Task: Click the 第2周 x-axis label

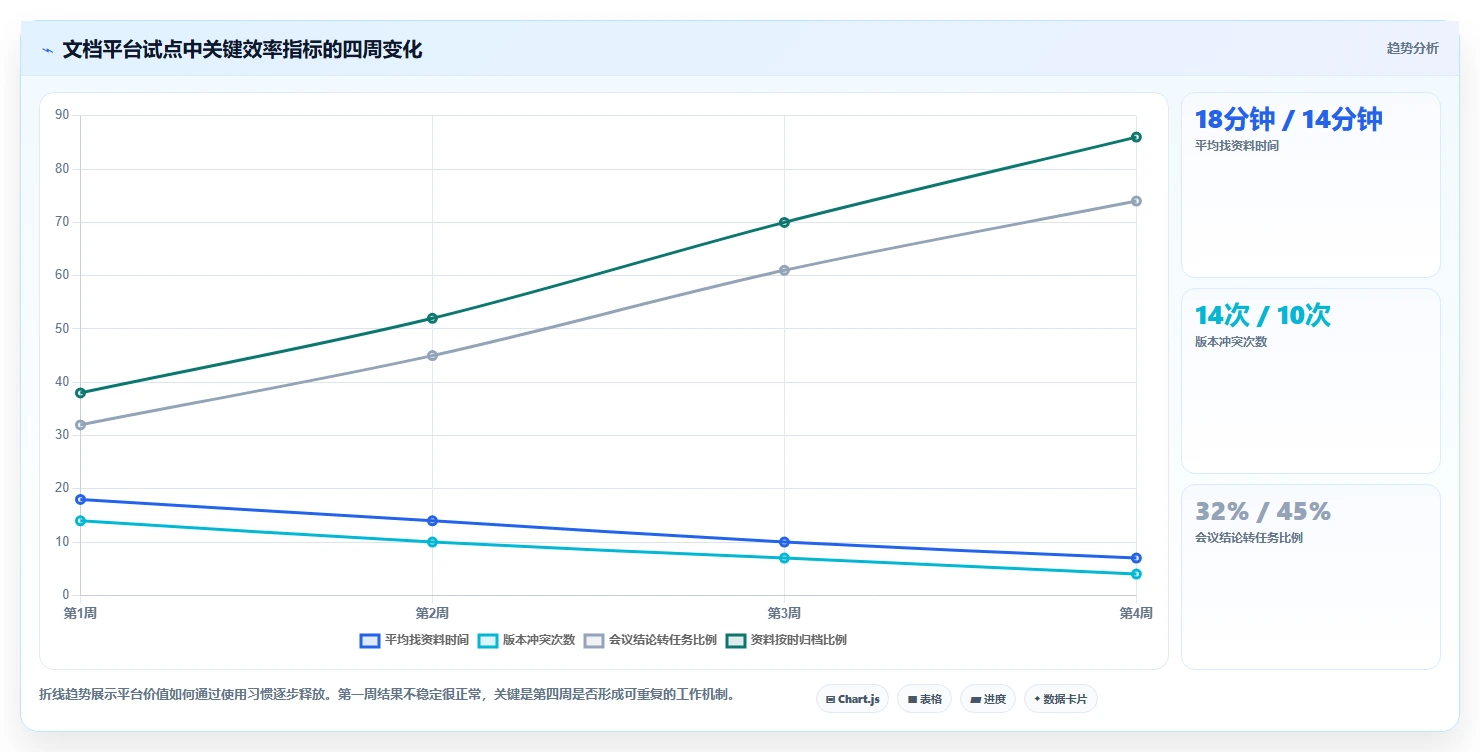Action: coord(432,613)
